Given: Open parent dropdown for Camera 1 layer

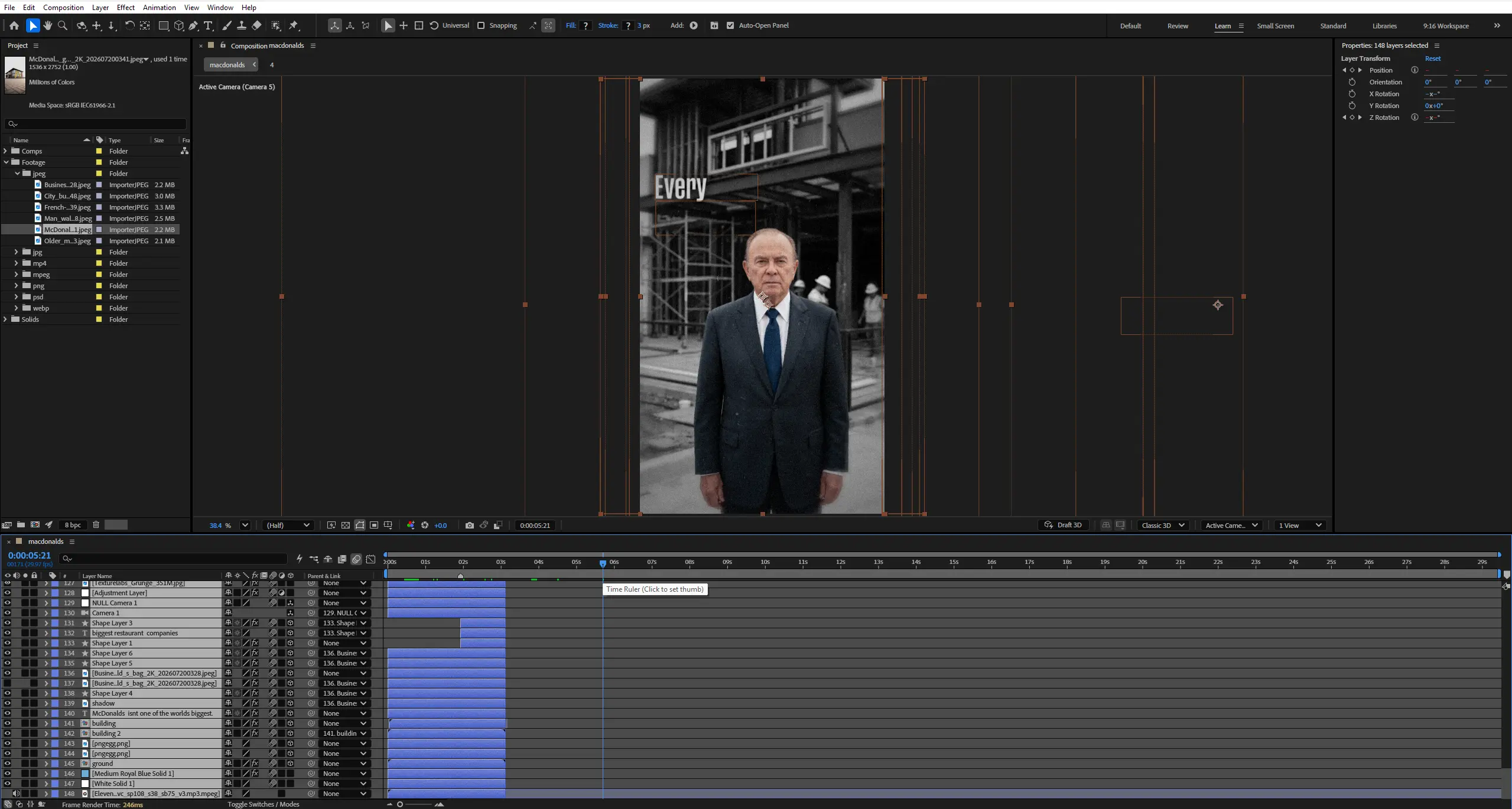Looking at the screenshot, I should [345, 613].
